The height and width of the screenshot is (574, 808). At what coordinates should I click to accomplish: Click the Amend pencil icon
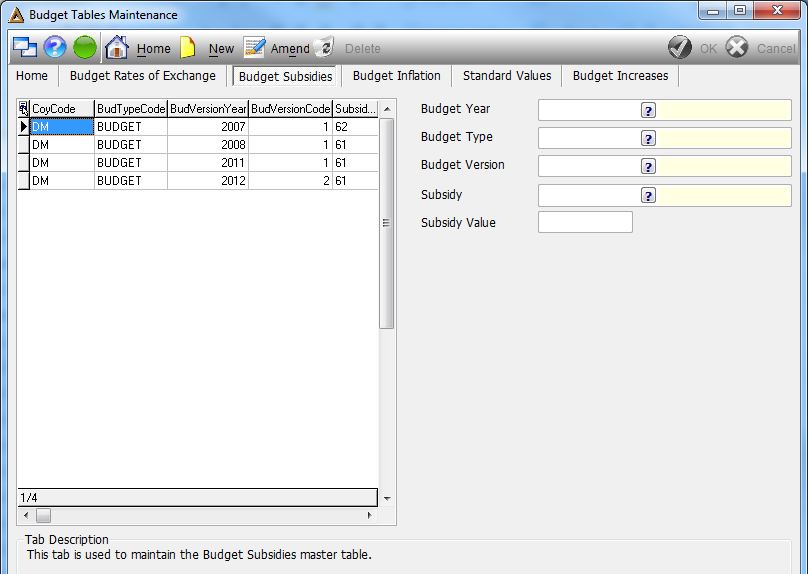point(254,47)
